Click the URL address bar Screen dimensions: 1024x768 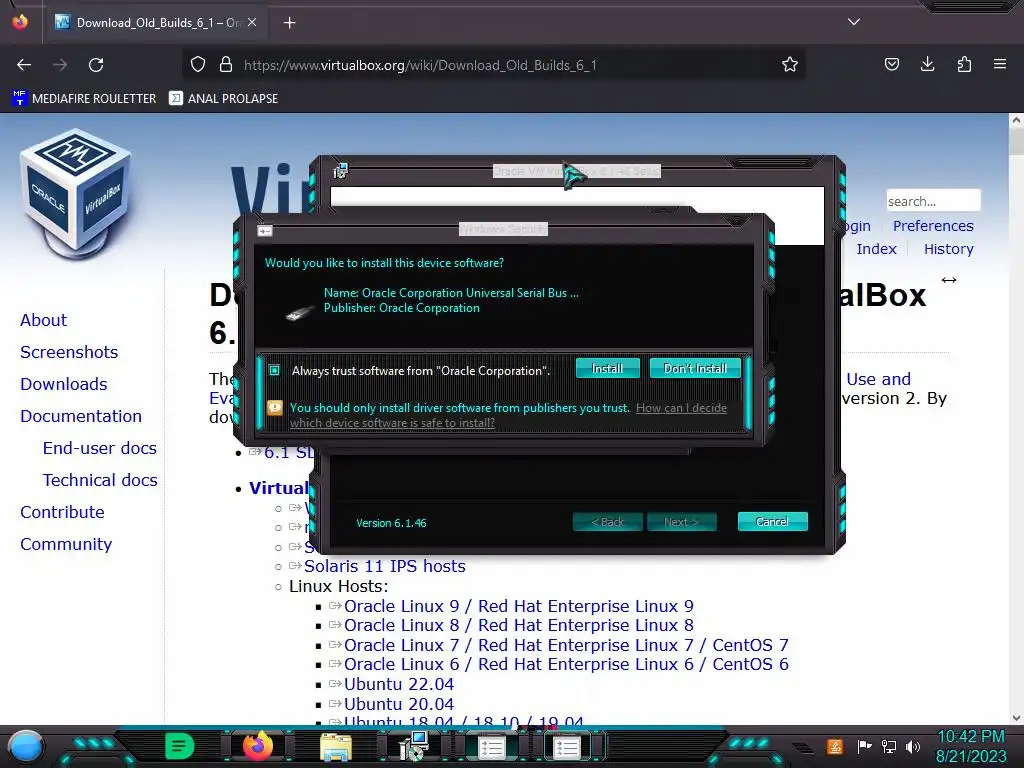496,65
